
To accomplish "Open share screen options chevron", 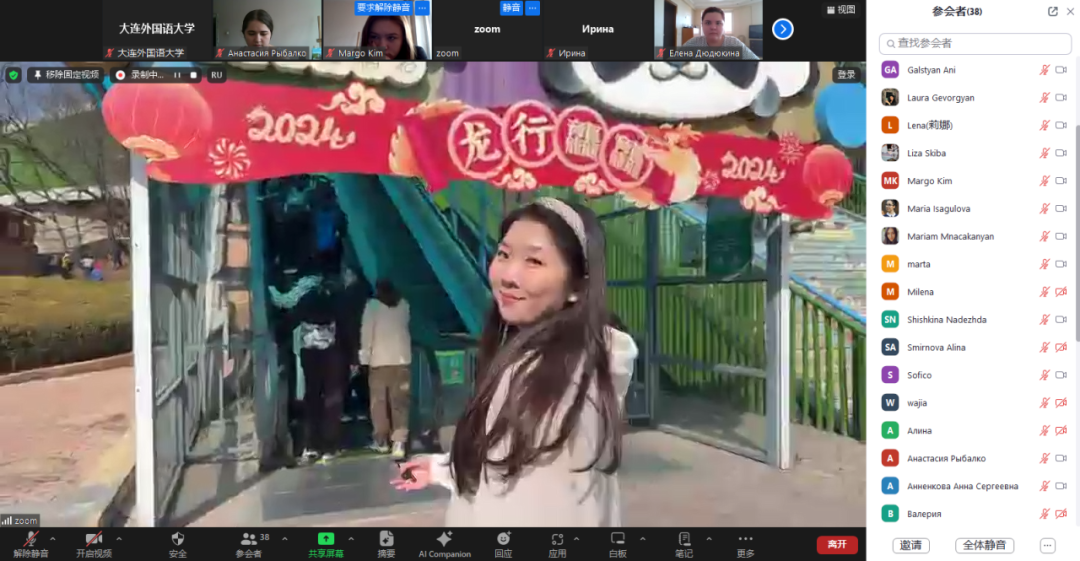I will (x=349, y=538).
